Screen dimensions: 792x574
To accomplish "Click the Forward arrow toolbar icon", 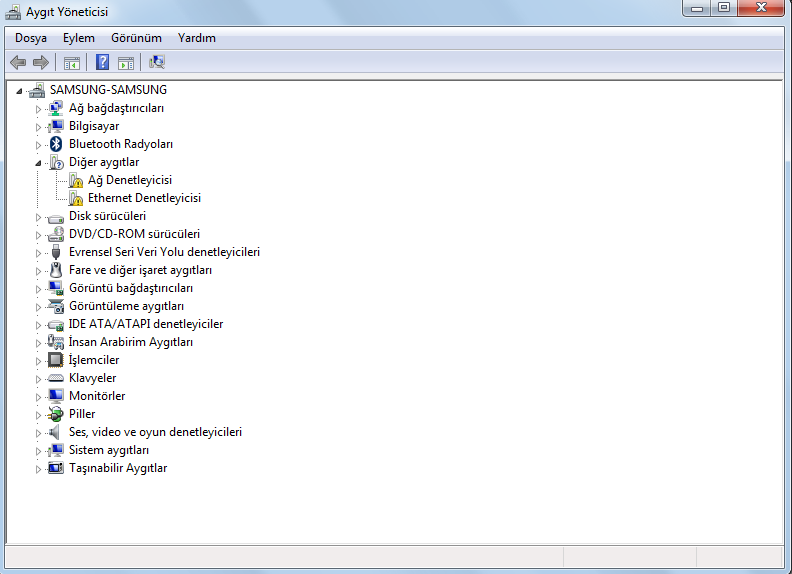I will click(x=40, y=63).
